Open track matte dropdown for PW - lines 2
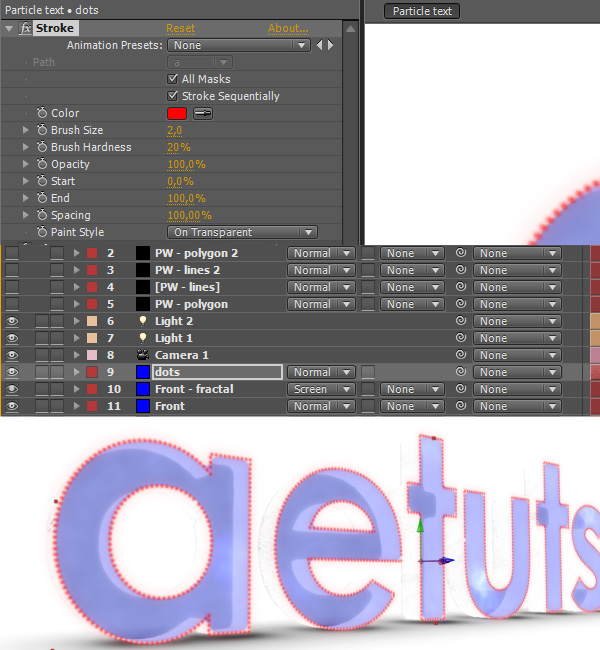The width and height of the screenshot is (600, 650). click(x=412, y=270)
